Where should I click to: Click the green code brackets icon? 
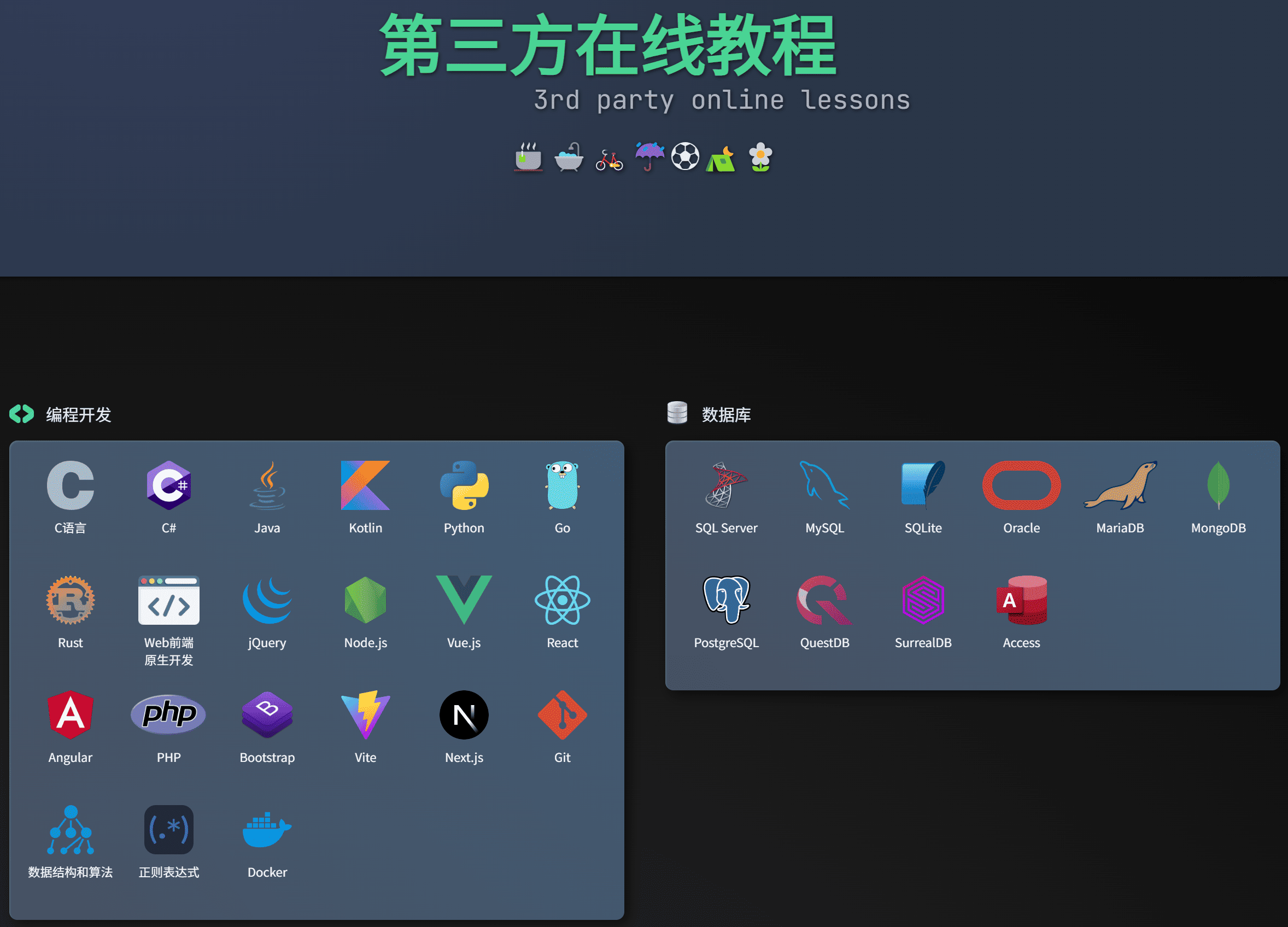pyautogui.click(x=21, y=414)
